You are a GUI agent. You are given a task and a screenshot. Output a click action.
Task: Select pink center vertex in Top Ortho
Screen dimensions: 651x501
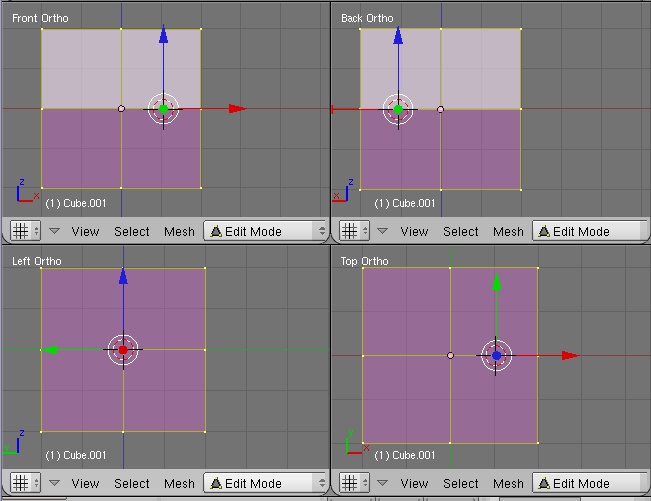[x=450, y=355]
